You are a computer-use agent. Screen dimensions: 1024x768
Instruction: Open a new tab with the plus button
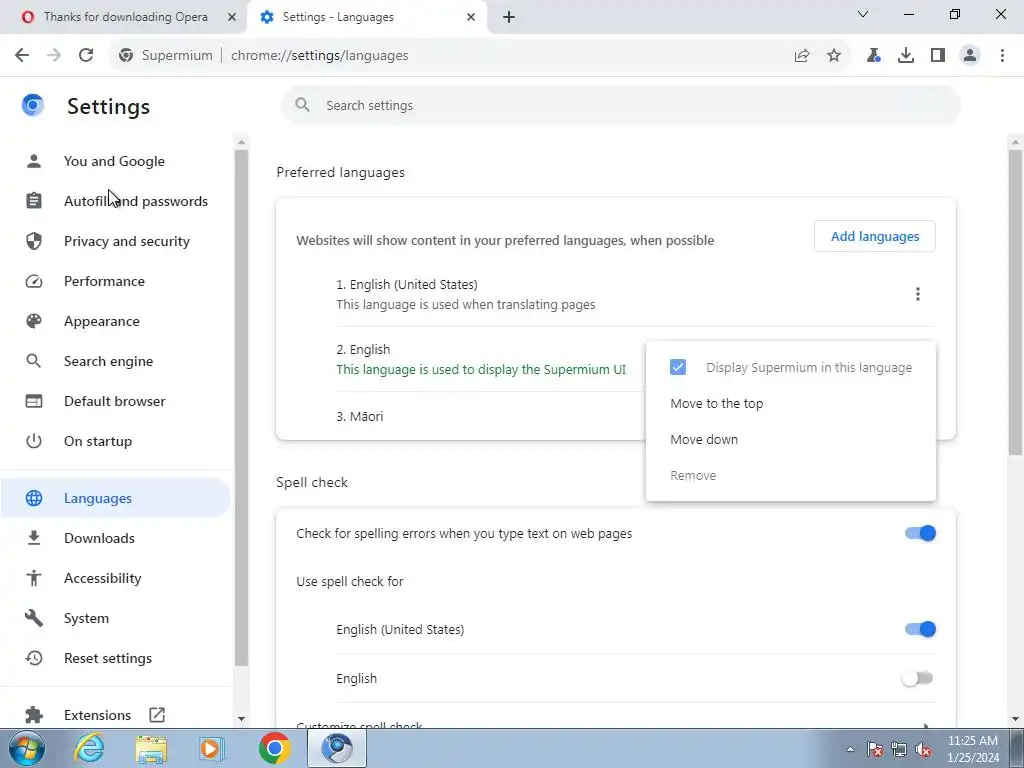pos(509,17)
